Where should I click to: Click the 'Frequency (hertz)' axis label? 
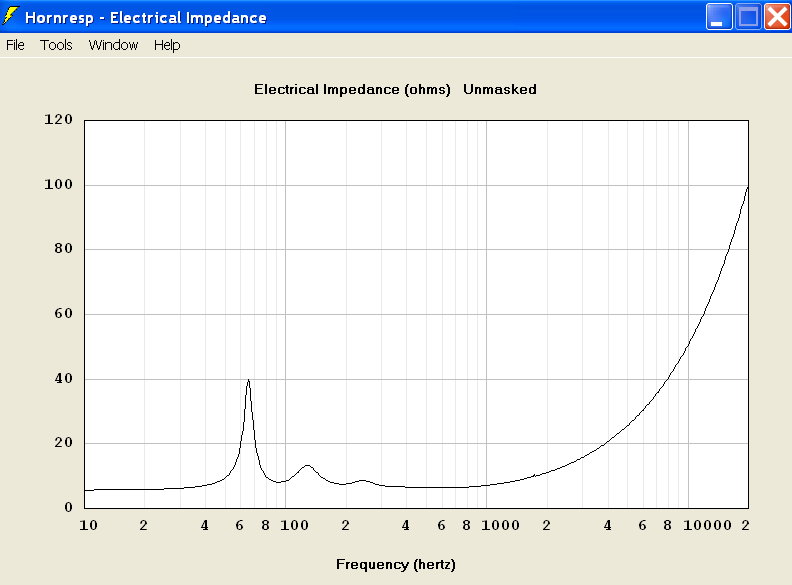click(x=395, y=564)
